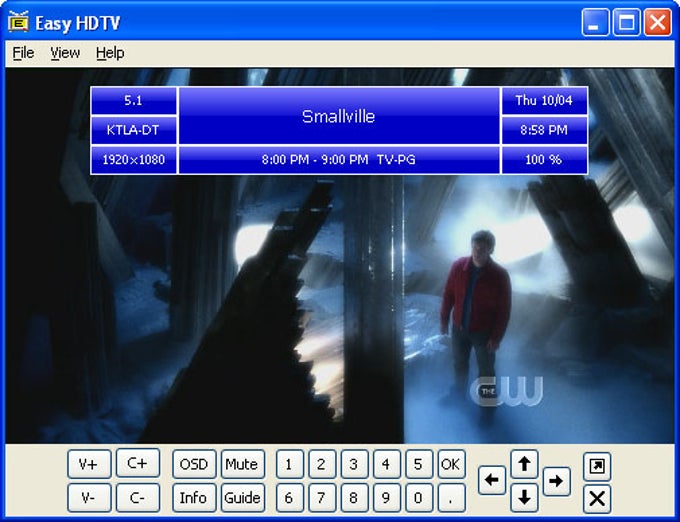
Task: Open the View menu
Action: (x=65, y=53)
